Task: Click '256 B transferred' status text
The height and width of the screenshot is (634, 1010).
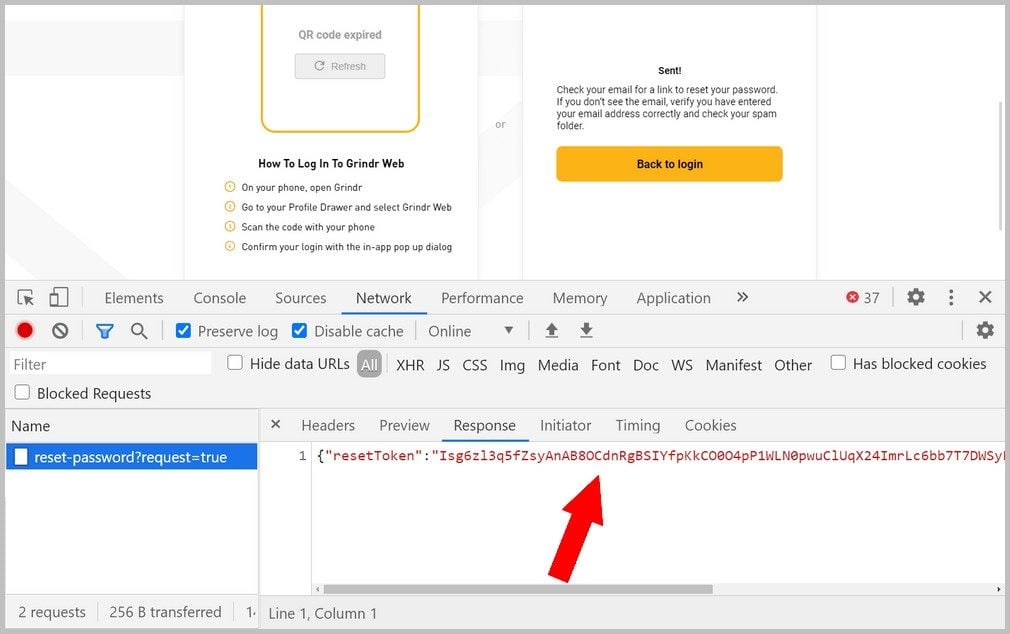Action: [165, 612]
